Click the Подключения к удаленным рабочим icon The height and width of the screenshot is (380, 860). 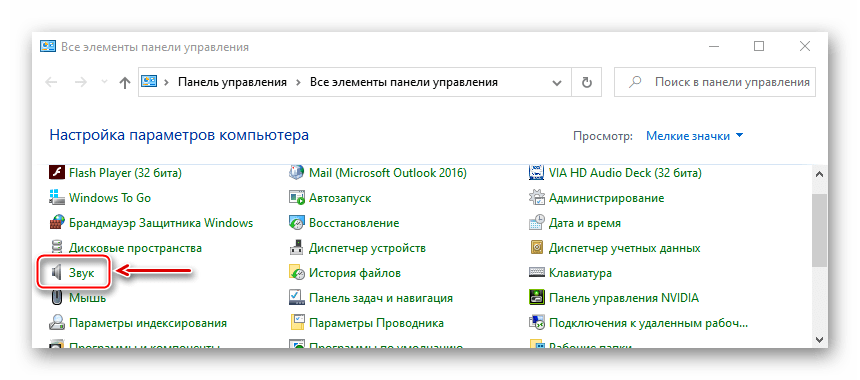536,323
